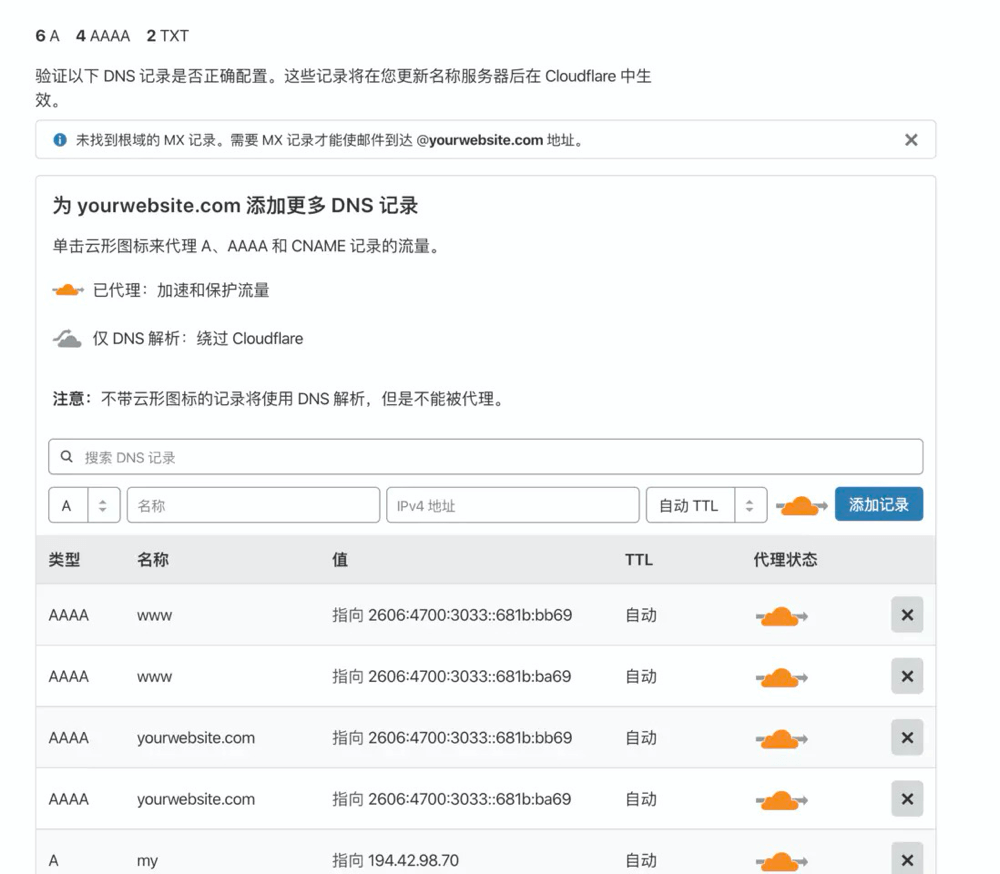Image resolution: width=1000 pixels, height=874 pixels.
Task: Click the 名称 input field for the new record
Action: [253, 505]
